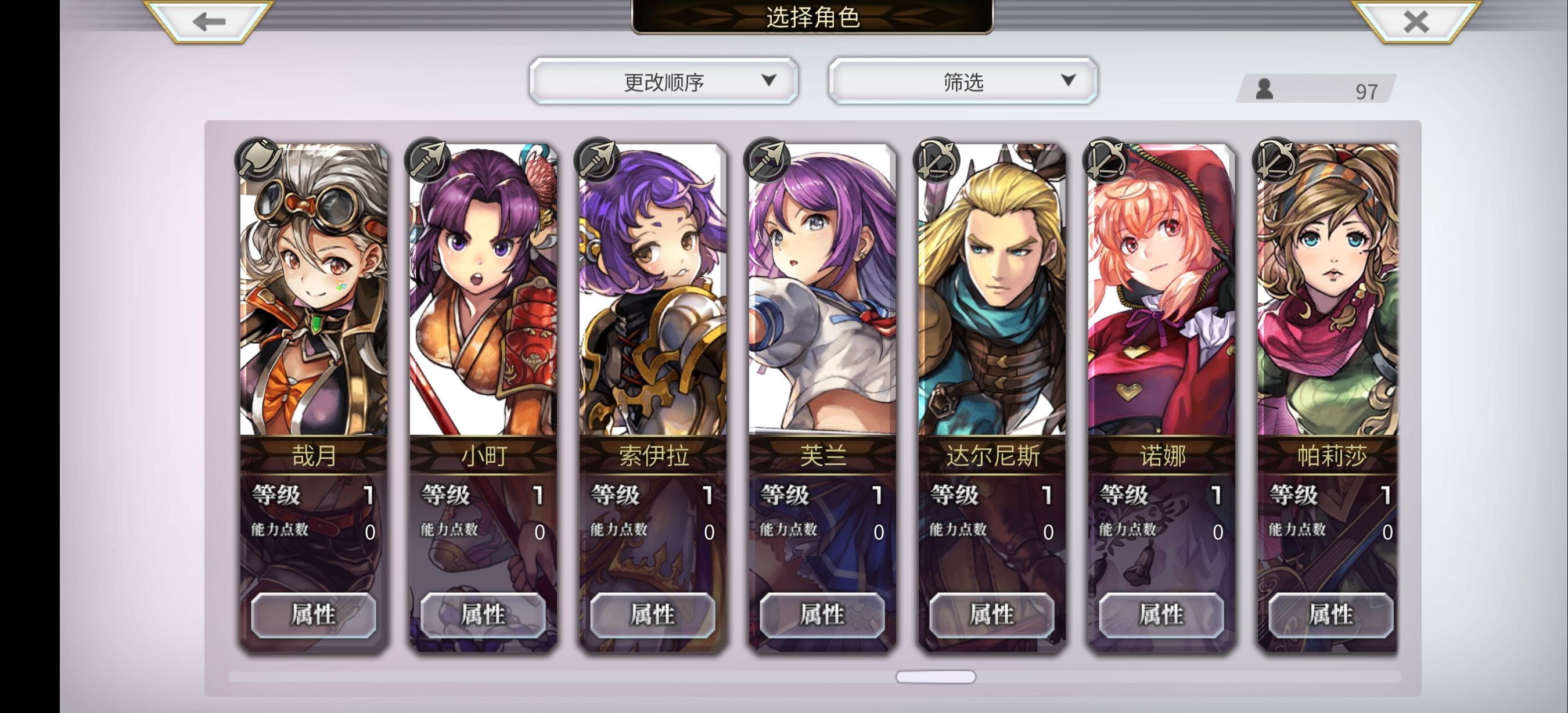The height and width of the screenshot is (713, 1568).
Task: Select character 诺娜 portrait
Action: pos(1161,290)
